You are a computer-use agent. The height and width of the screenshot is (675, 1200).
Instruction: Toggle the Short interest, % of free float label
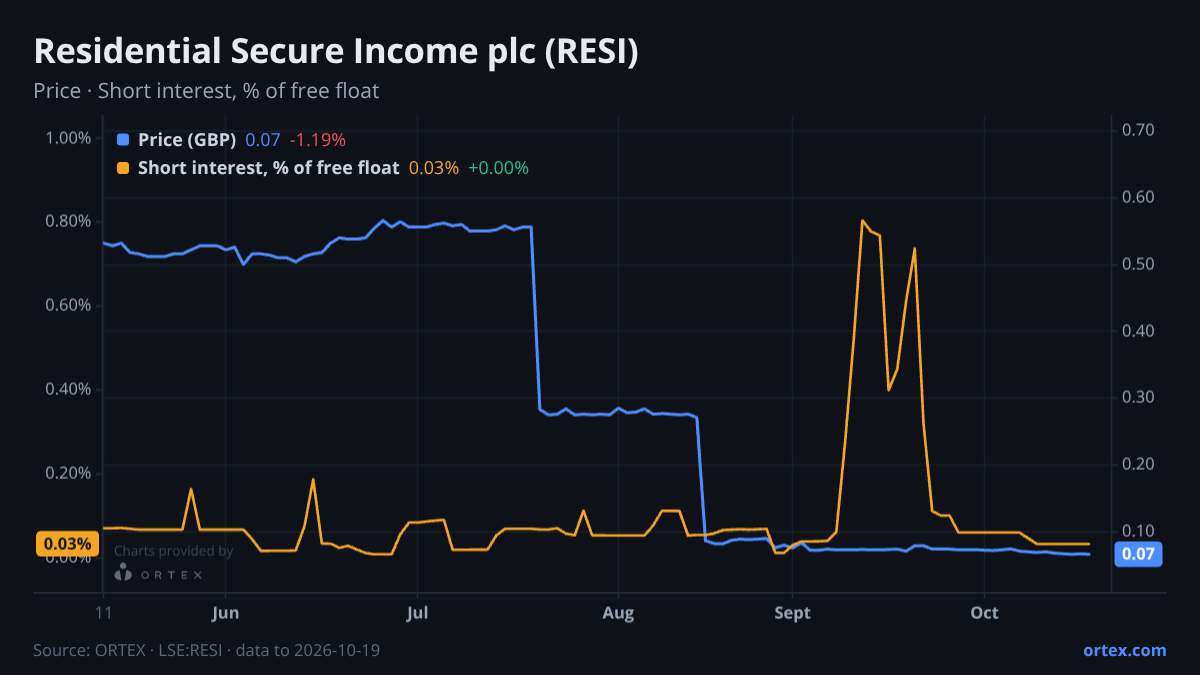pyautogui.click(x=268, y=168)
